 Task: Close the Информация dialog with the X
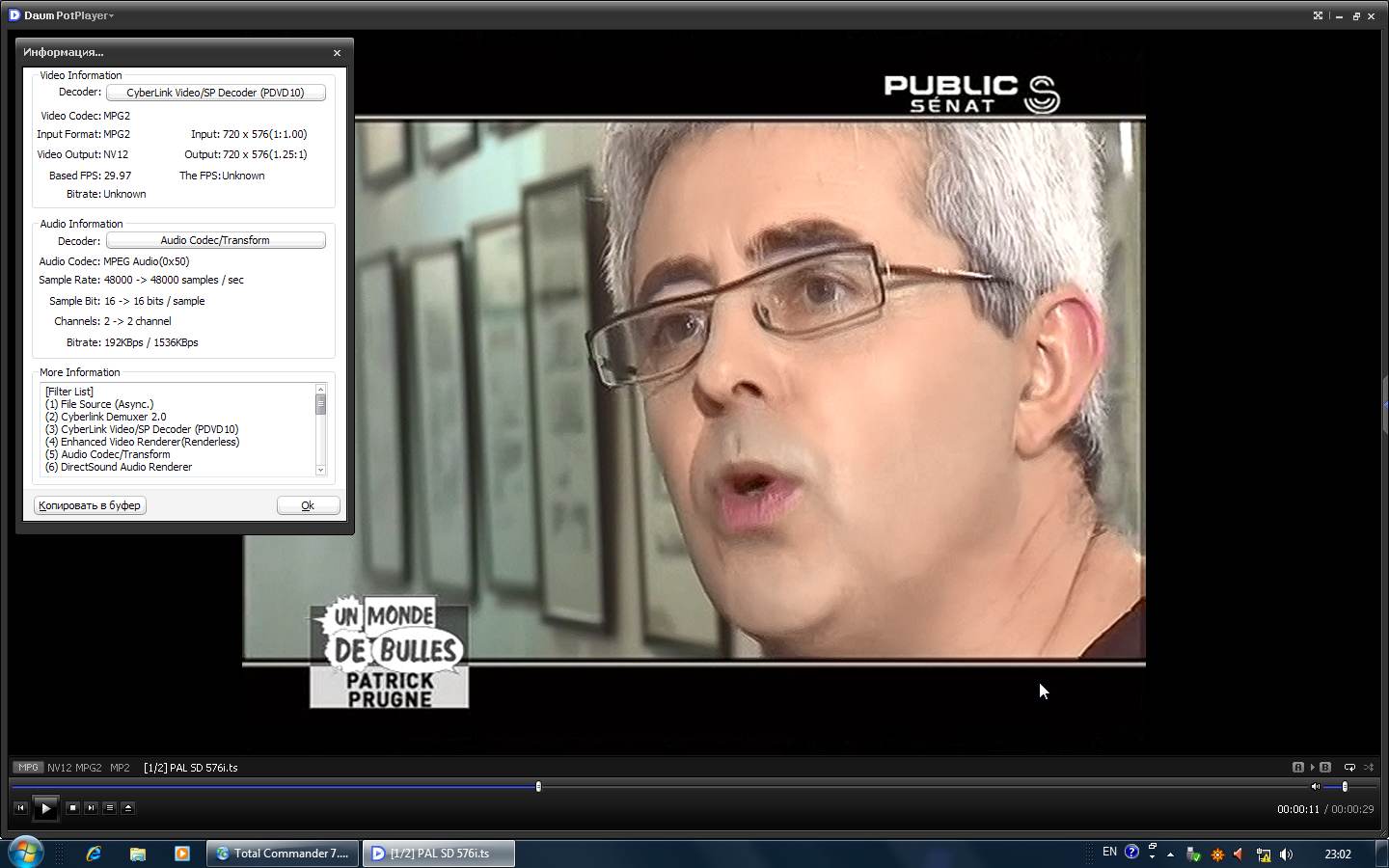tap(337, 53)
